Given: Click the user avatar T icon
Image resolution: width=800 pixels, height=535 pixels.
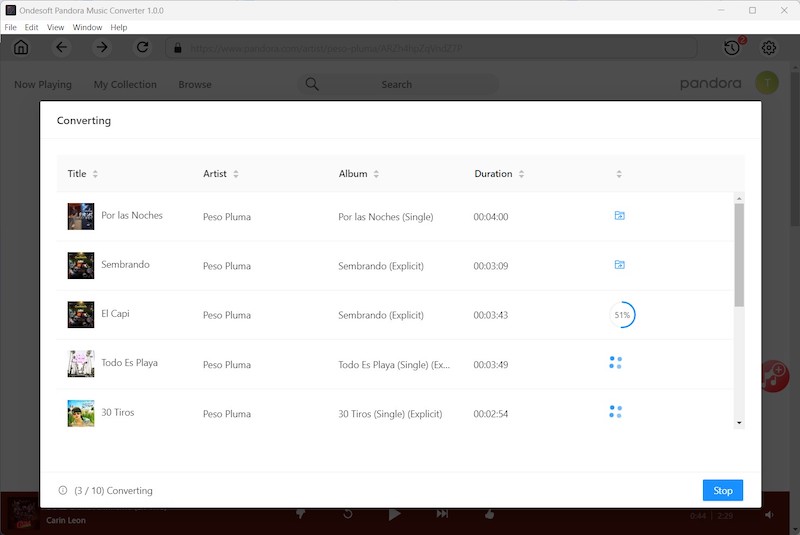Looking at the screenshot, I should tap(767, 83).
